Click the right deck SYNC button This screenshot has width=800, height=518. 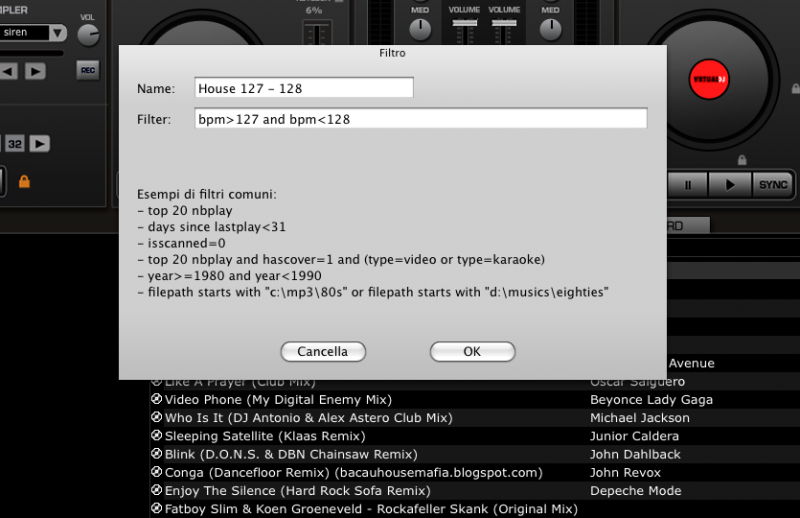coord(773,185)
